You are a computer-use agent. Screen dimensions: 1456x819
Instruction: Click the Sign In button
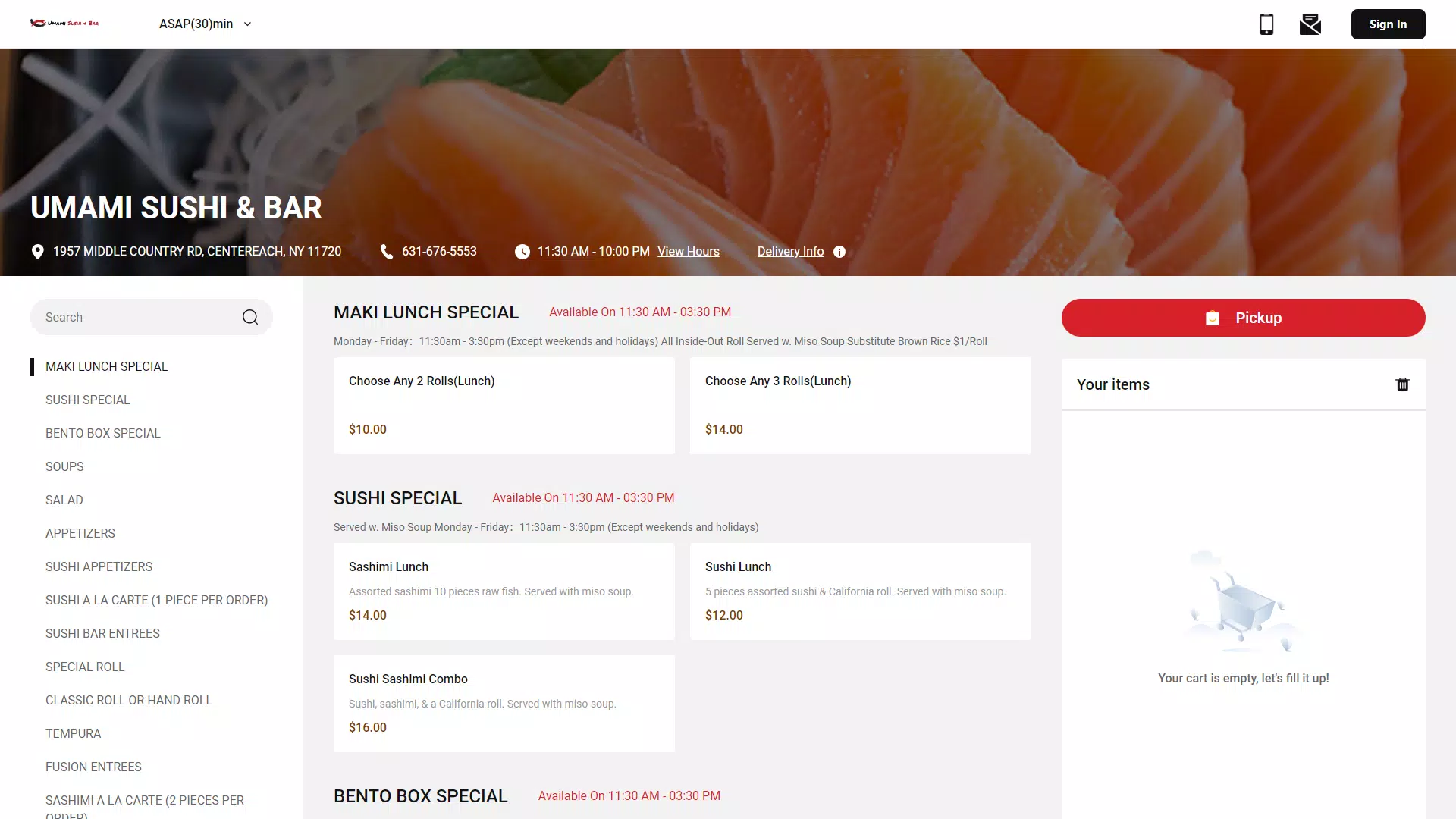[x=1388, y=24]
